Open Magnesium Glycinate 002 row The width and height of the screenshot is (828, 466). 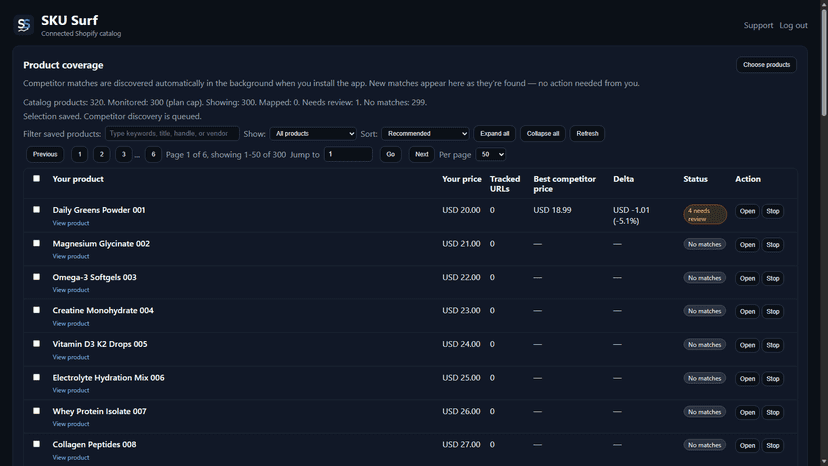(747, 245)
